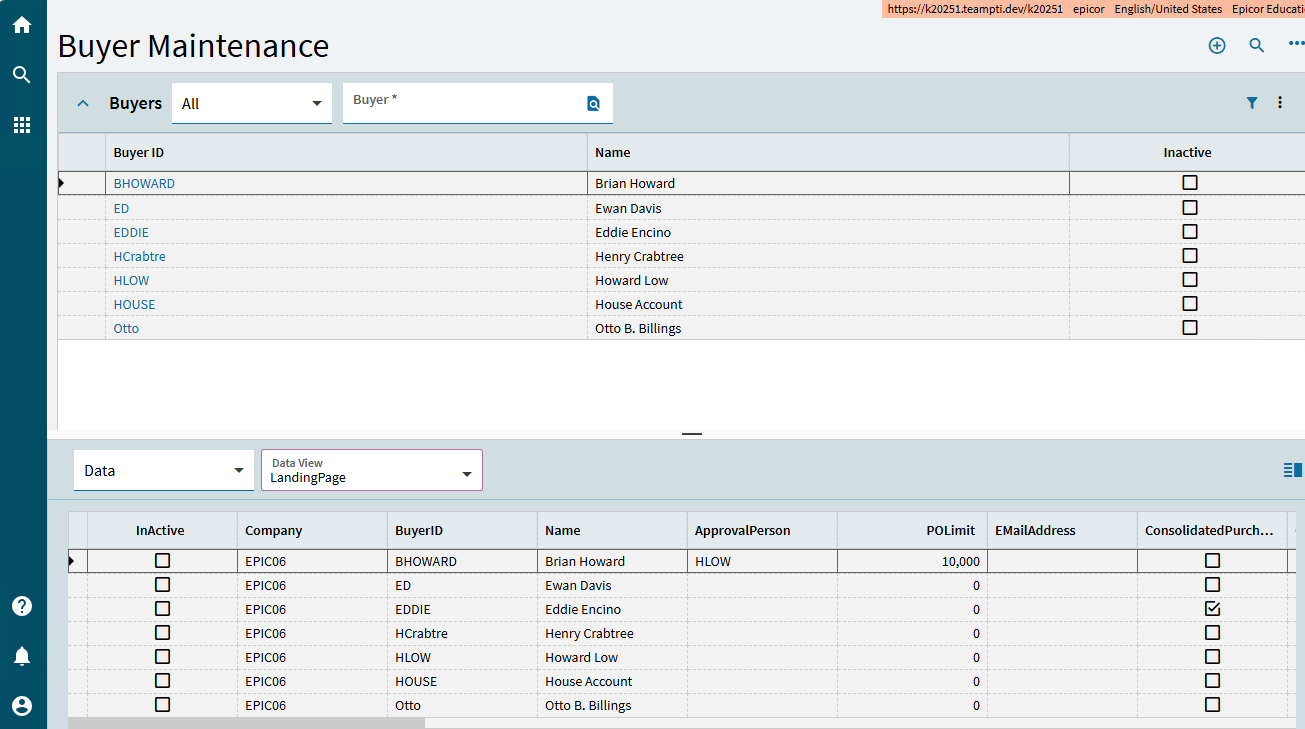Open the All buyers filter dropdown
This screenshot has width=1305, height=729.
252,104
